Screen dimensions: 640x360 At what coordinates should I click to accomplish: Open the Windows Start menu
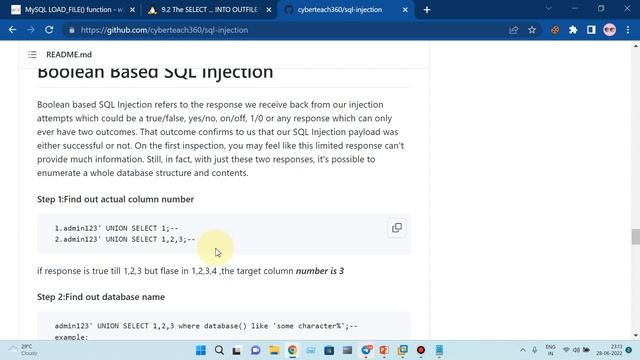click(201, 350)
